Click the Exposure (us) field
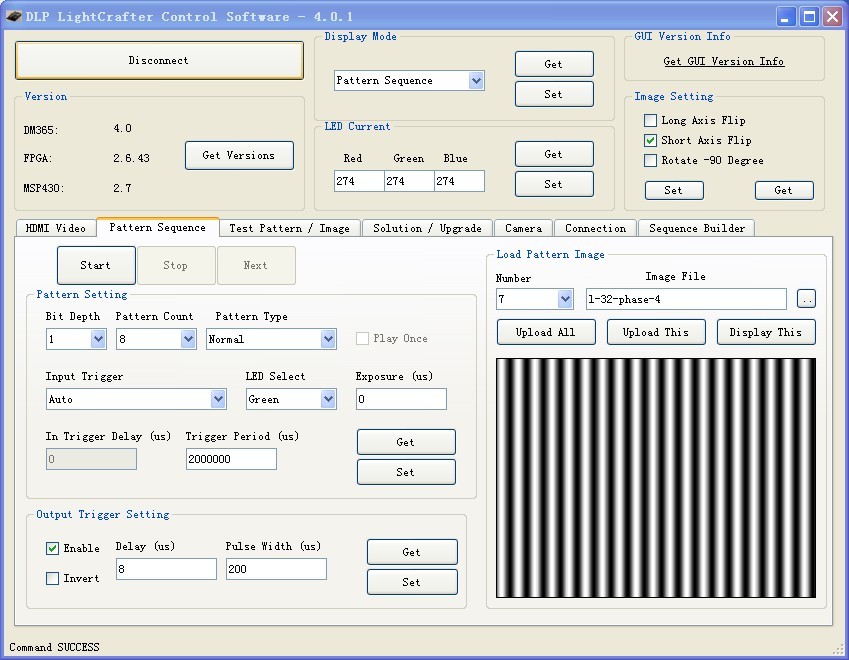 click(401, 399)
